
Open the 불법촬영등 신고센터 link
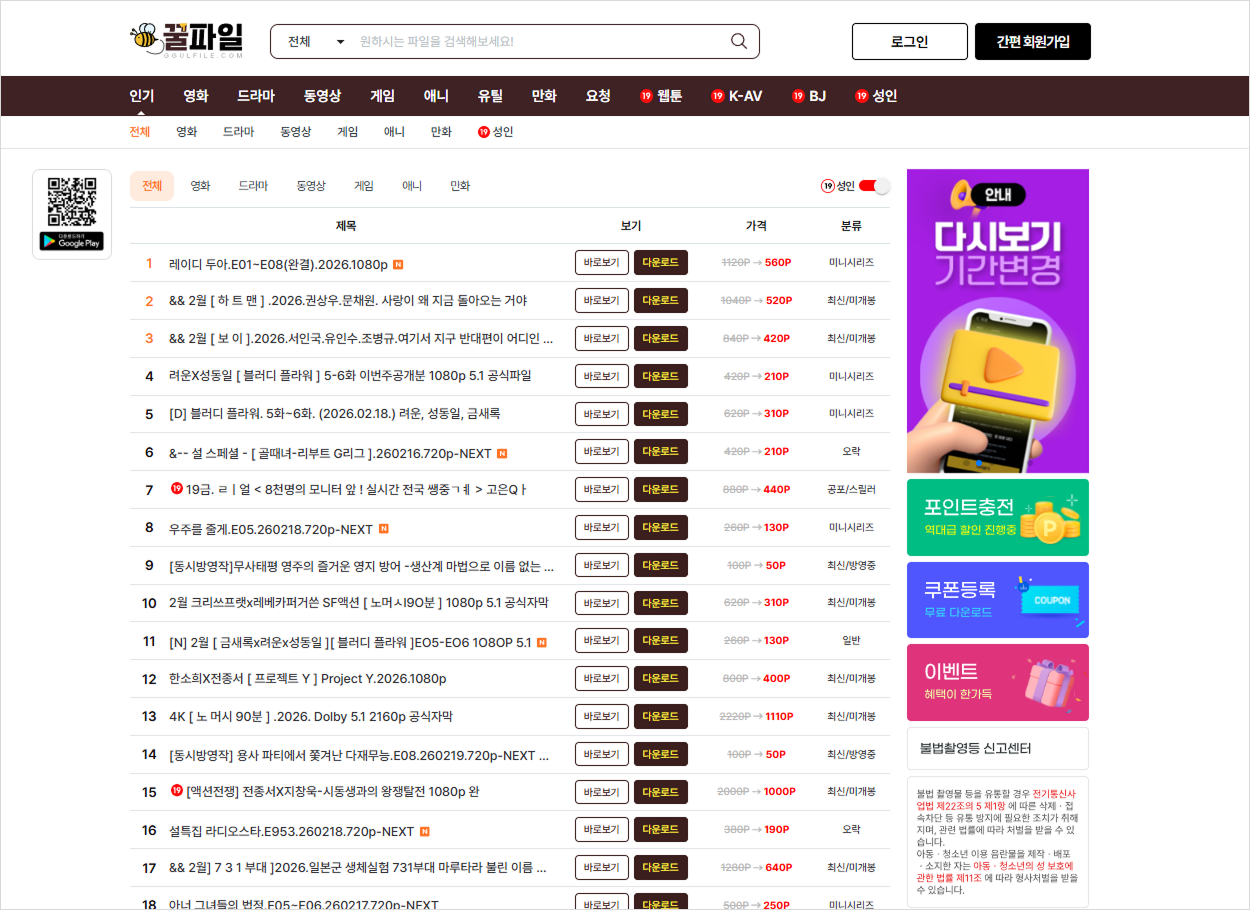997,748
